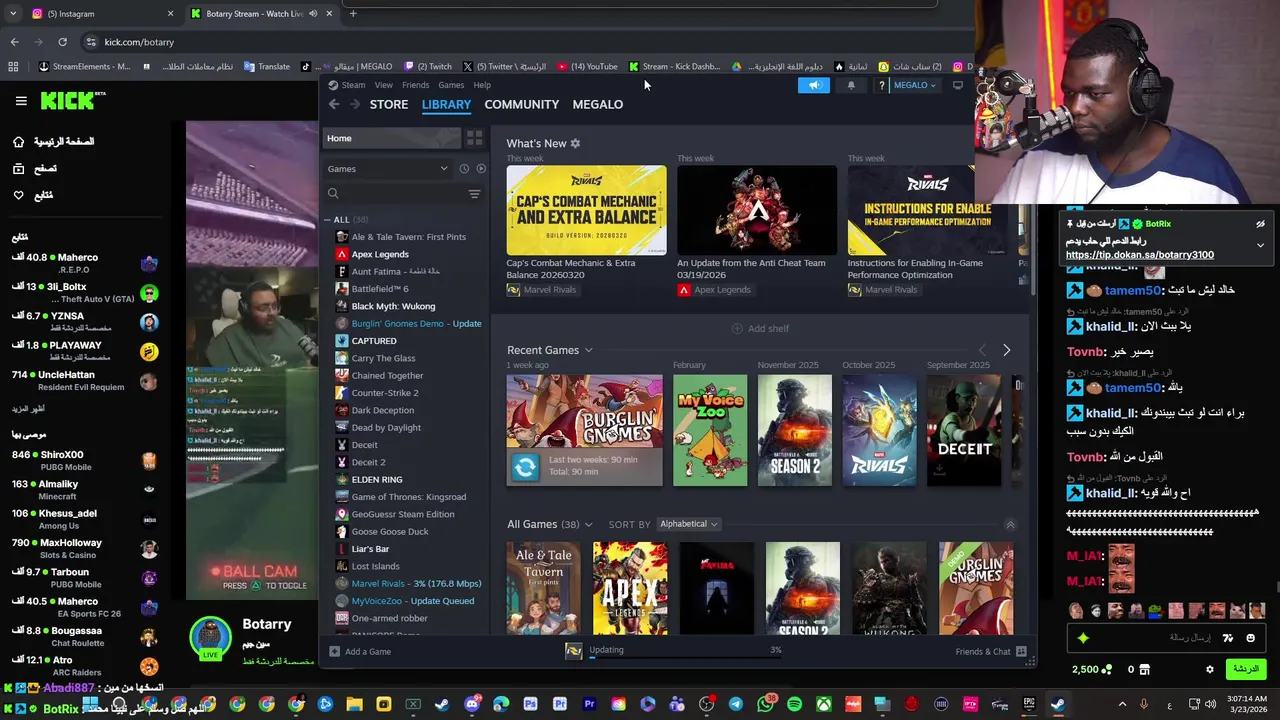Screen dimensions: 1280x720
Task: Open Games menu in Steam
Action: point(451,85)
